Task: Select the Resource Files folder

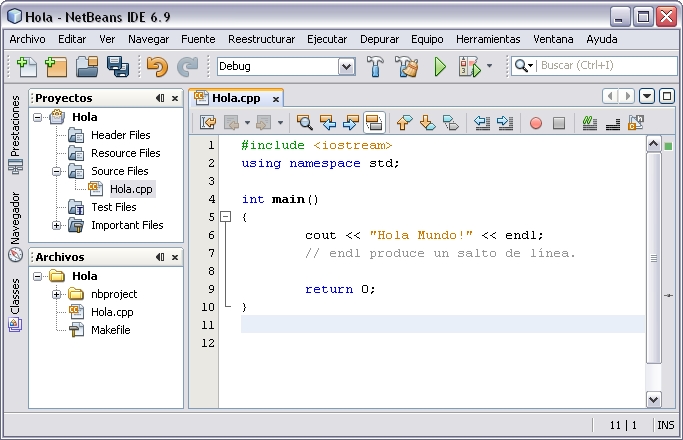Action: coord(125,153)
